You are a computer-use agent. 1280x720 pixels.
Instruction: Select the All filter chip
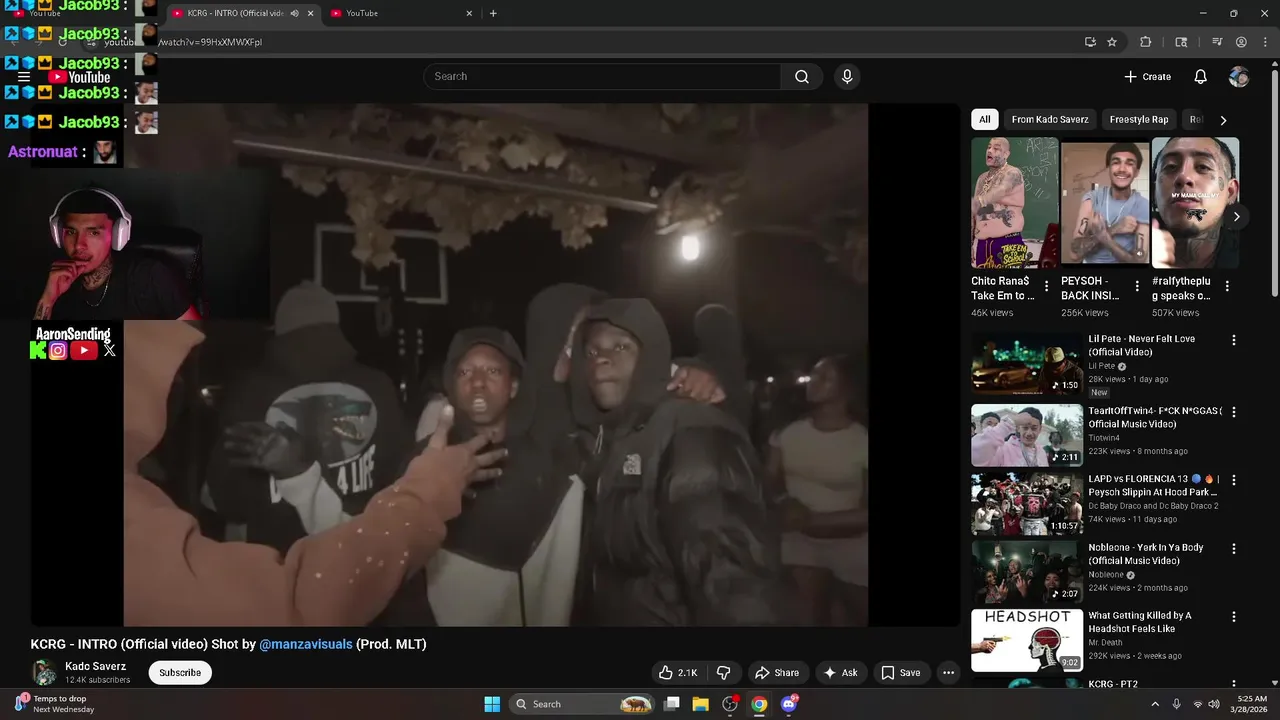click(x=985, y=119)
